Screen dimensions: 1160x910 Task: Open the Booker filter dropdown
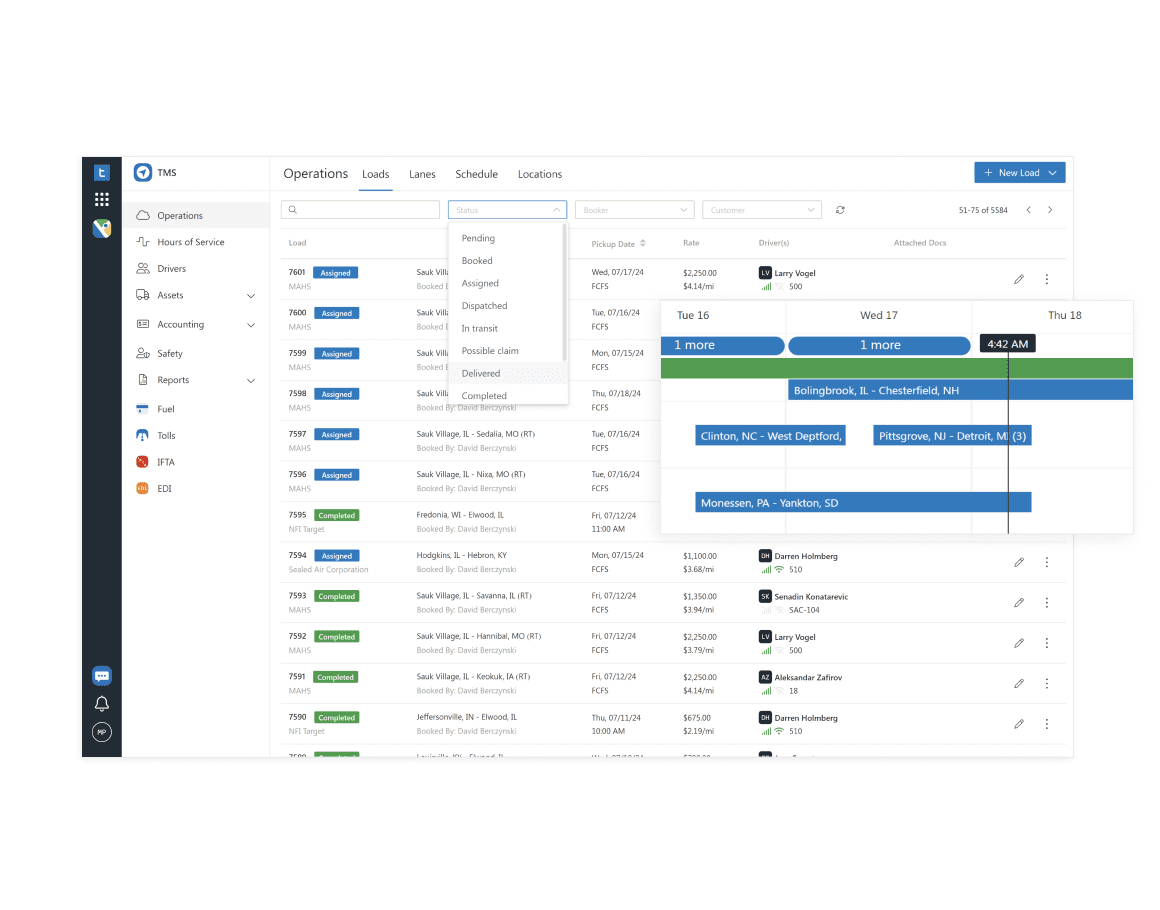tap(634, 209)
